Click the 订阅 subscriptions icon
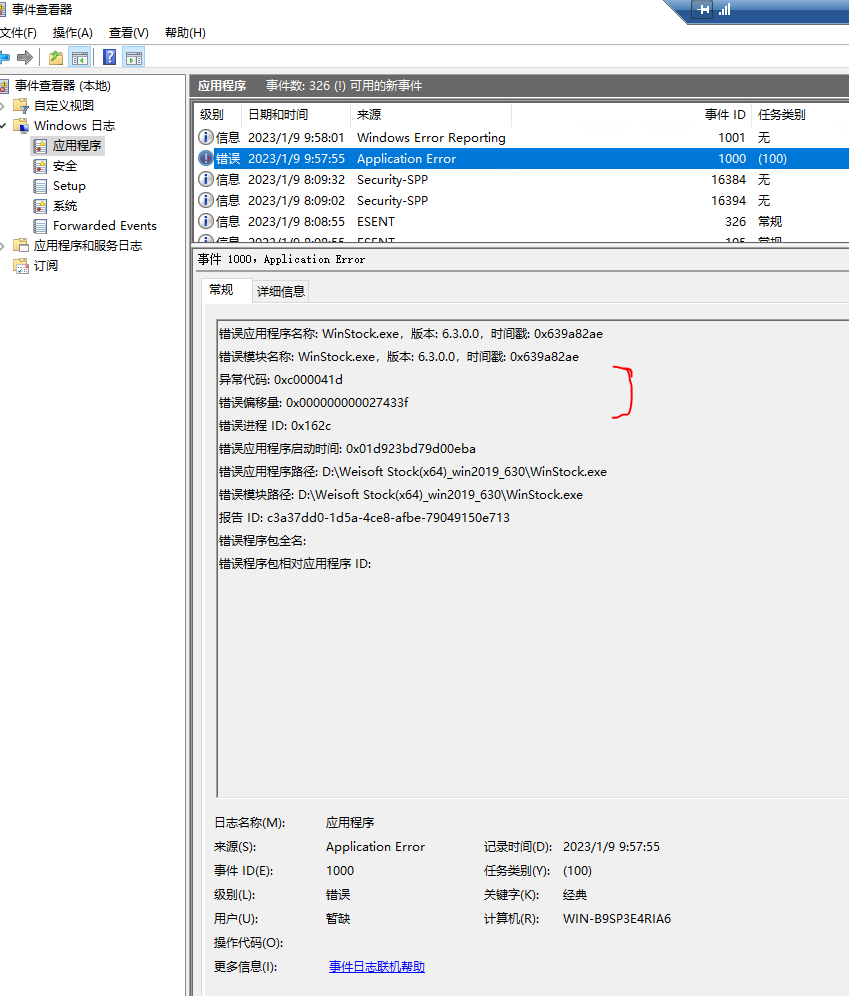Image resolution: width=849 pixels, height=996 pixels. click(21, 266)
